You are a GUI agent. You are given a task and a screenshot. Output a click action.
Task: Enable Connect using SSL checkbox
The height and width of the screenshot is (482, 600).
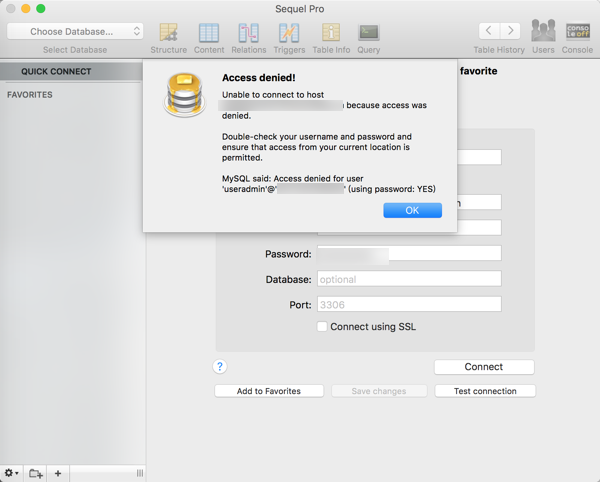click(322, 327)
